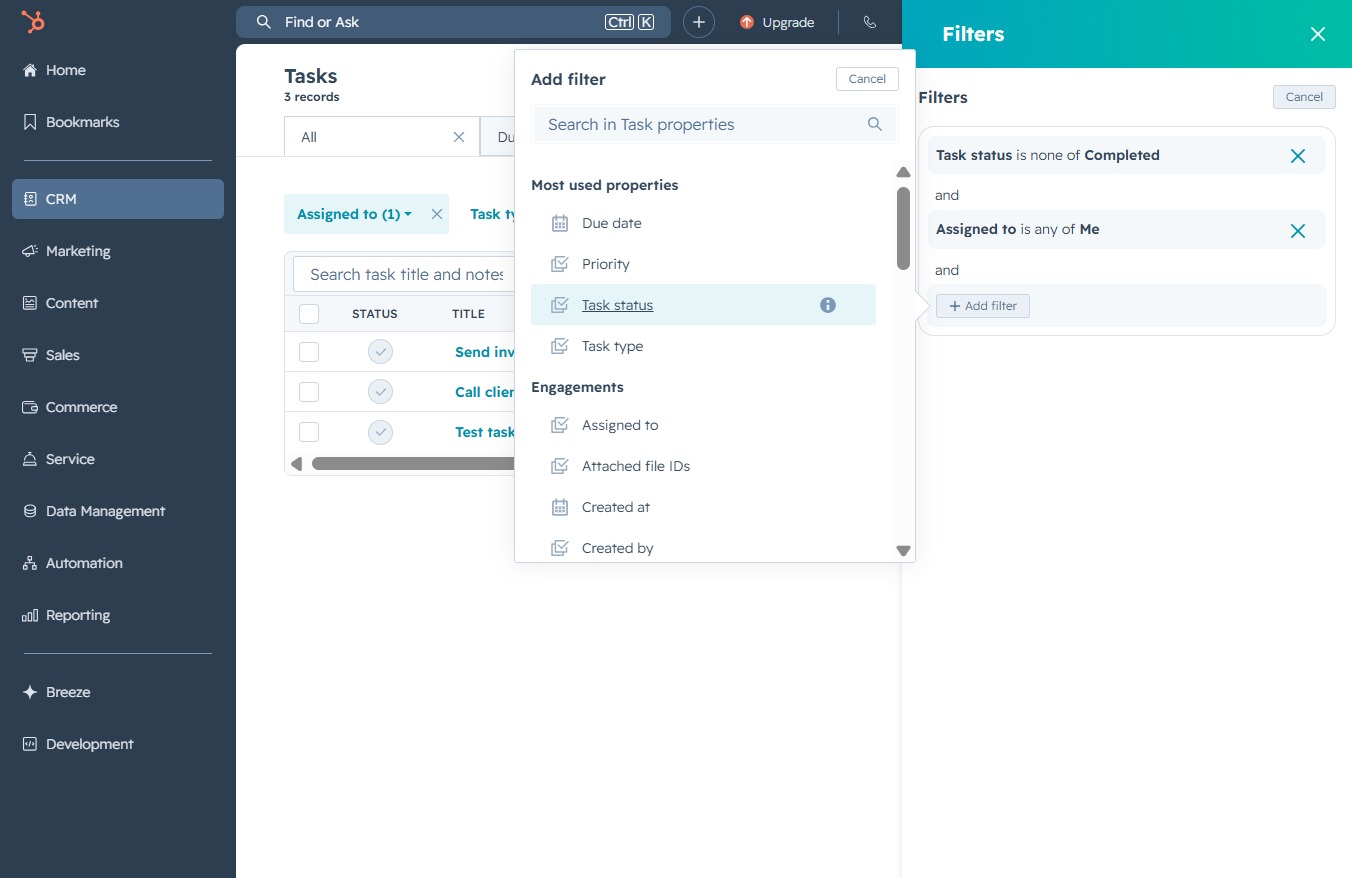Image resolution: width=1352 pixels, height=878 pixels.
Task: Click the Reporting bar chart icon
Action: [x=29, y=615]
